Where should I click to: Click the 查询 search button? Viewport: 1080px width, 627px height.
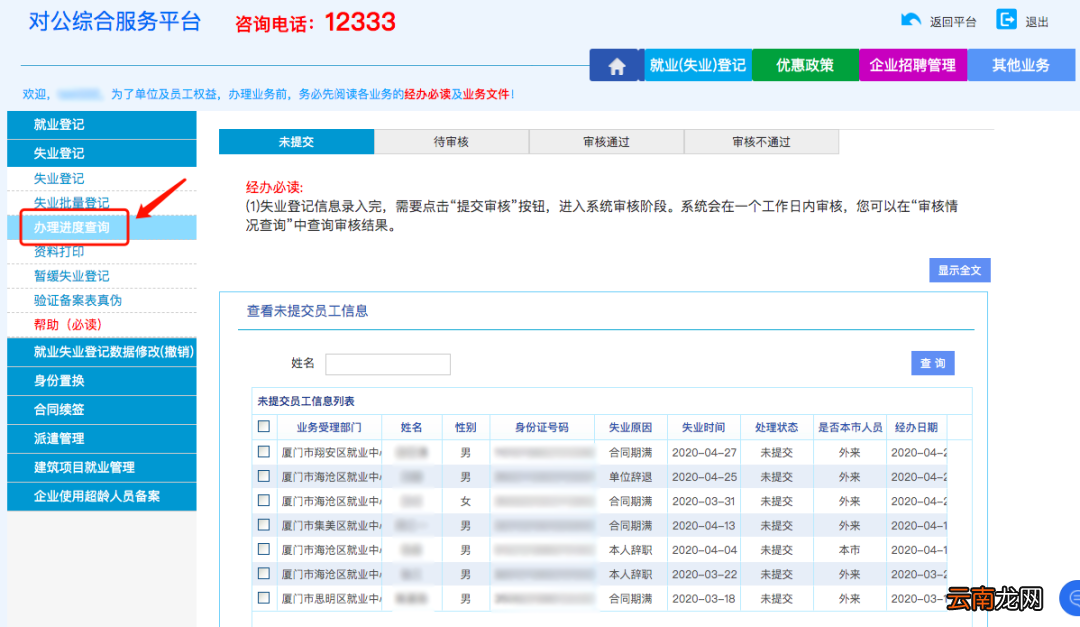[x=933, y=363]
